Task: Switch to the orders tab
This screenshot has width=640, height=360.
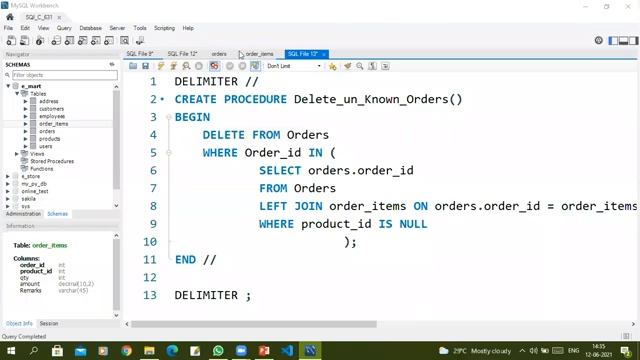Action: pyautogui.click(x=219, y=54)
